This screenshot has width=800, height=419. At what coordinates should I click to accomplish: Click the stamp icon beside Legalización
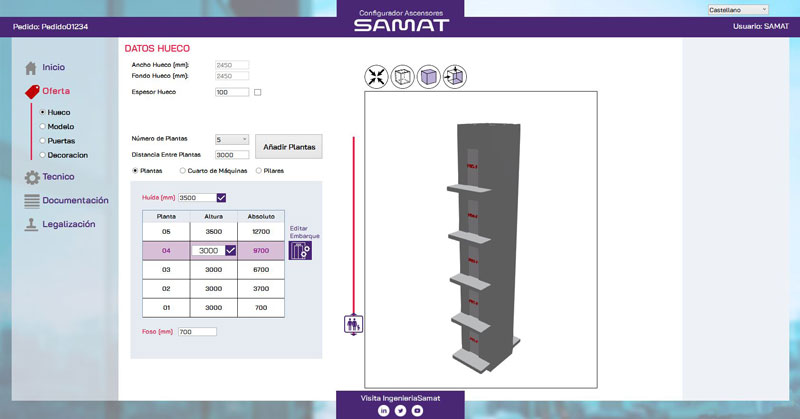[x=32, y=225]
